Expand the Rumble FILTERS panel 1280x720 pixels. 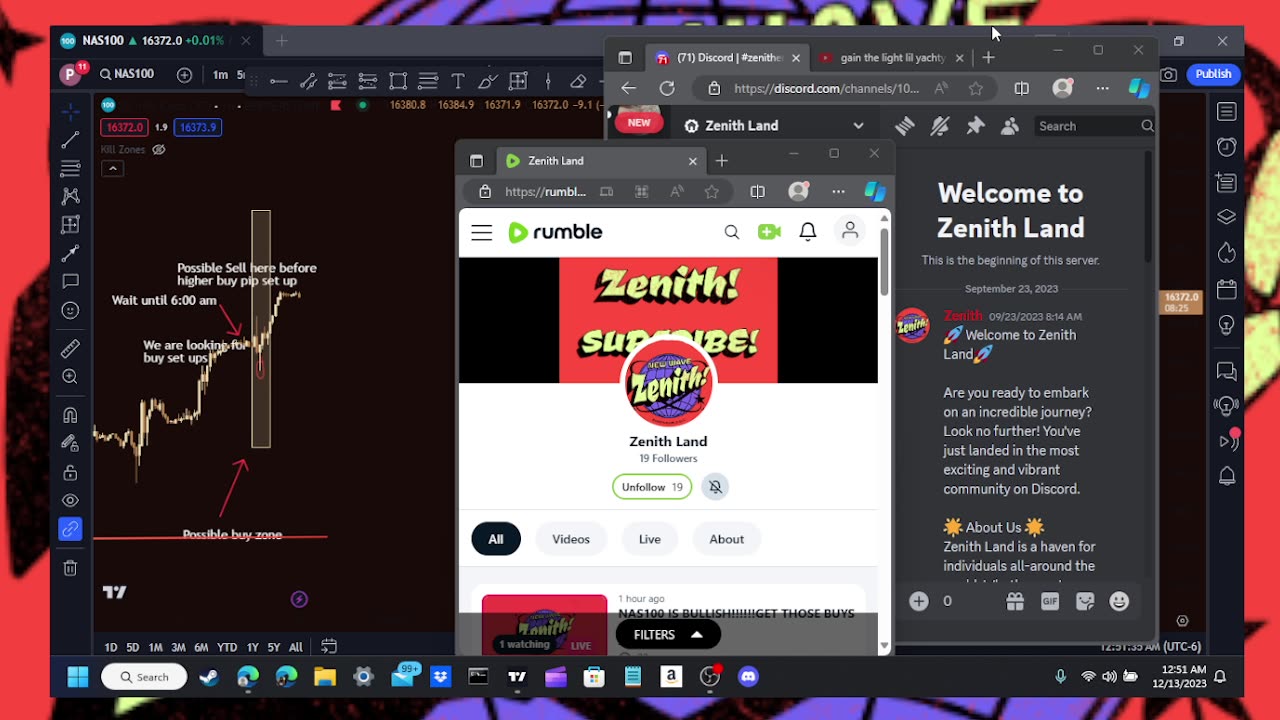click(x=668, y=635)
